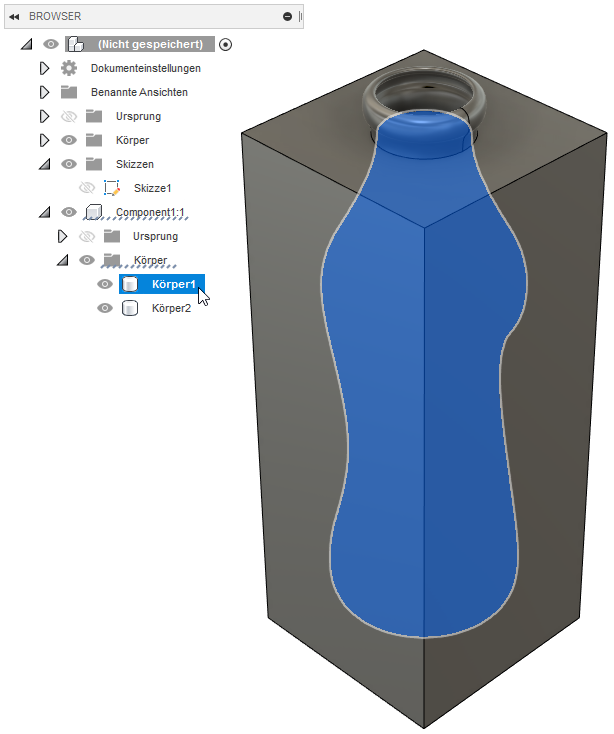
Task: Expand the top-level Ursprung node
Action: pos(44,116)
